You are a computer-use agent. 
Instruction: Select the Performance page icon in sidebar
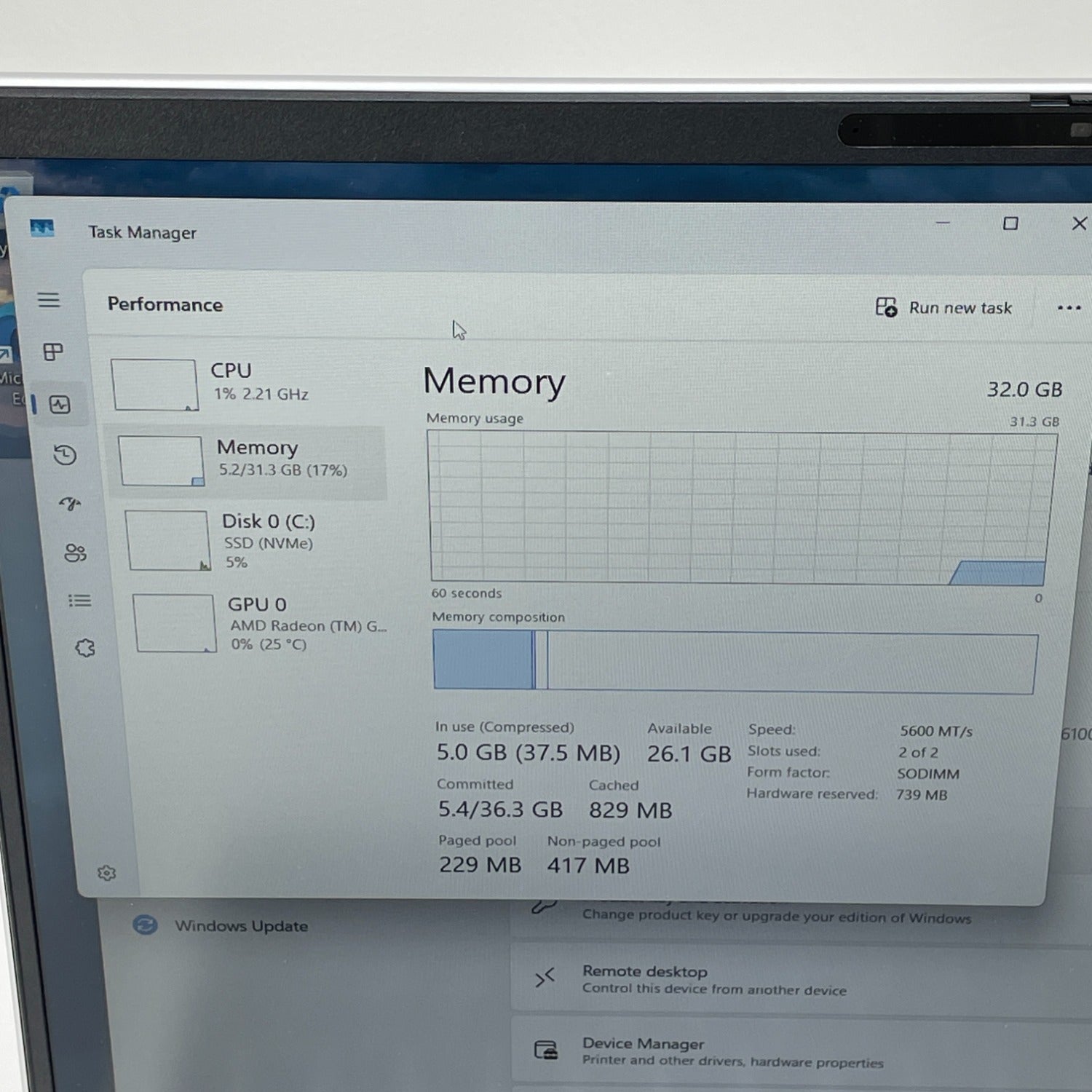tap(60, 405)
